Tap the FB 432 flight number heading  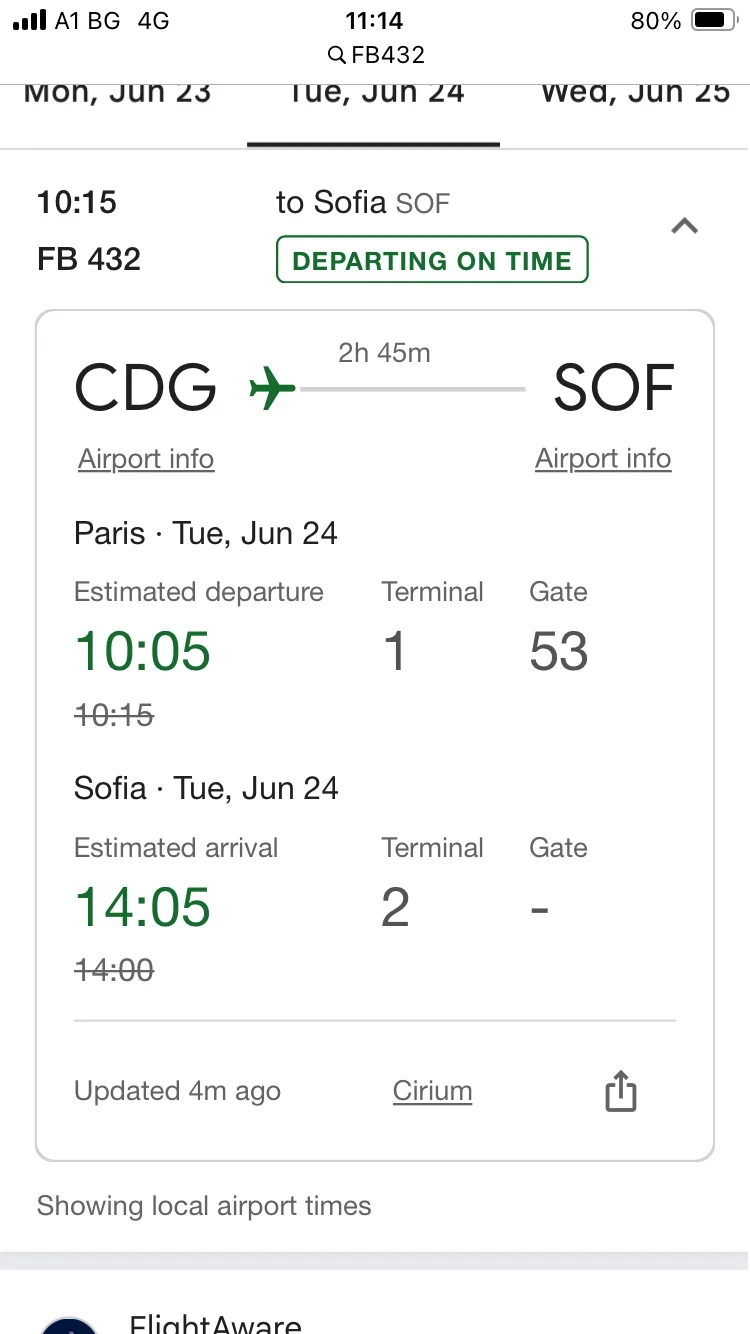pos(89,259)
